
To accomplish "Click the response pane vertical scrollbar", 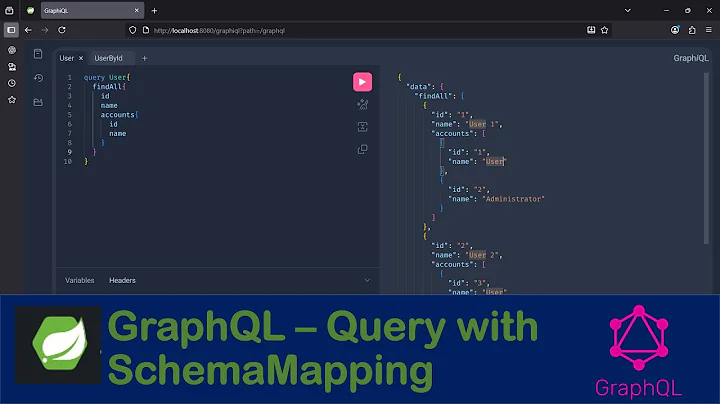I will tap(706, 158).
